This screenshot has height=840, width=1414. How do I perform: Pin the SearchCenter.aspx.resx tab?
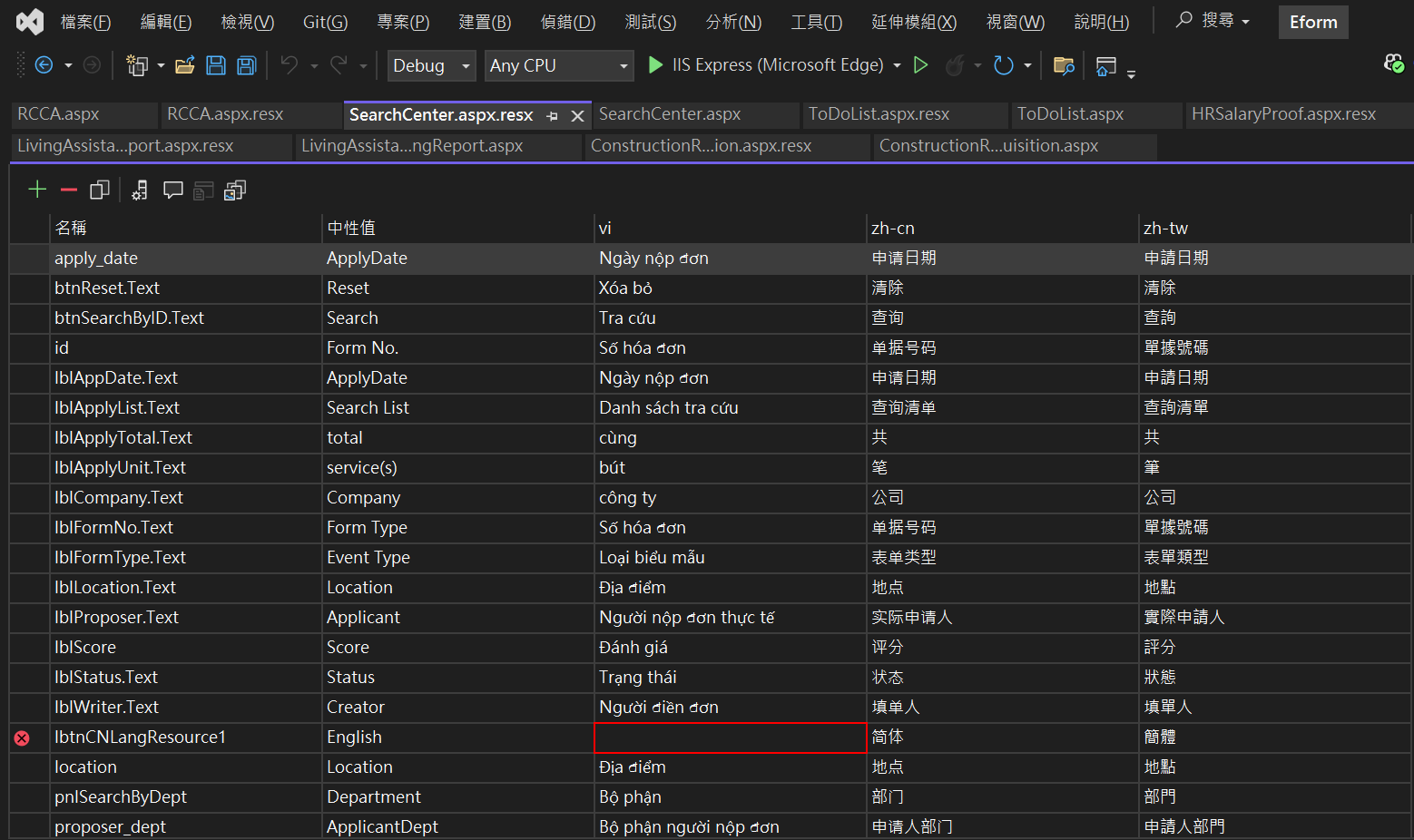coord(552,116)
